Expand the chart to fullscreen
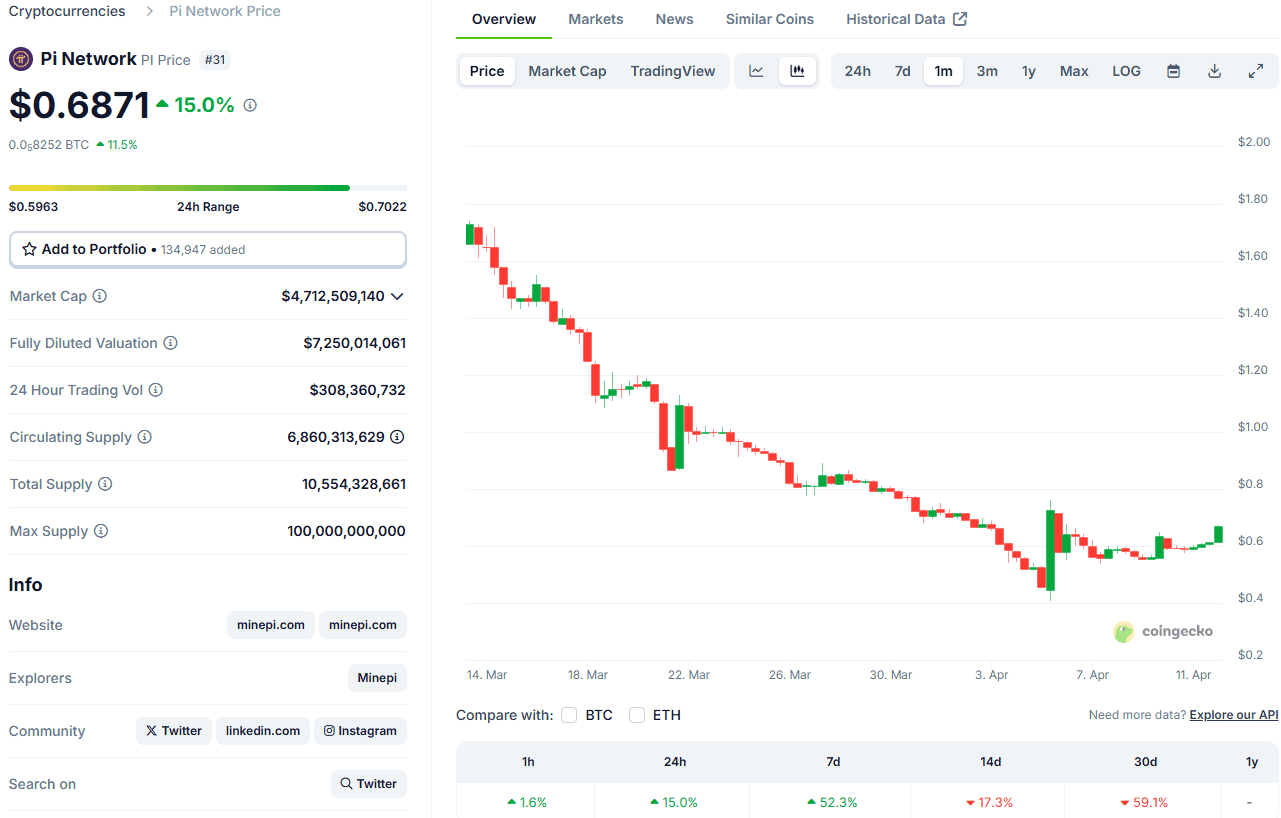This screenshot has height=818, width=1281. [1255, 70]
